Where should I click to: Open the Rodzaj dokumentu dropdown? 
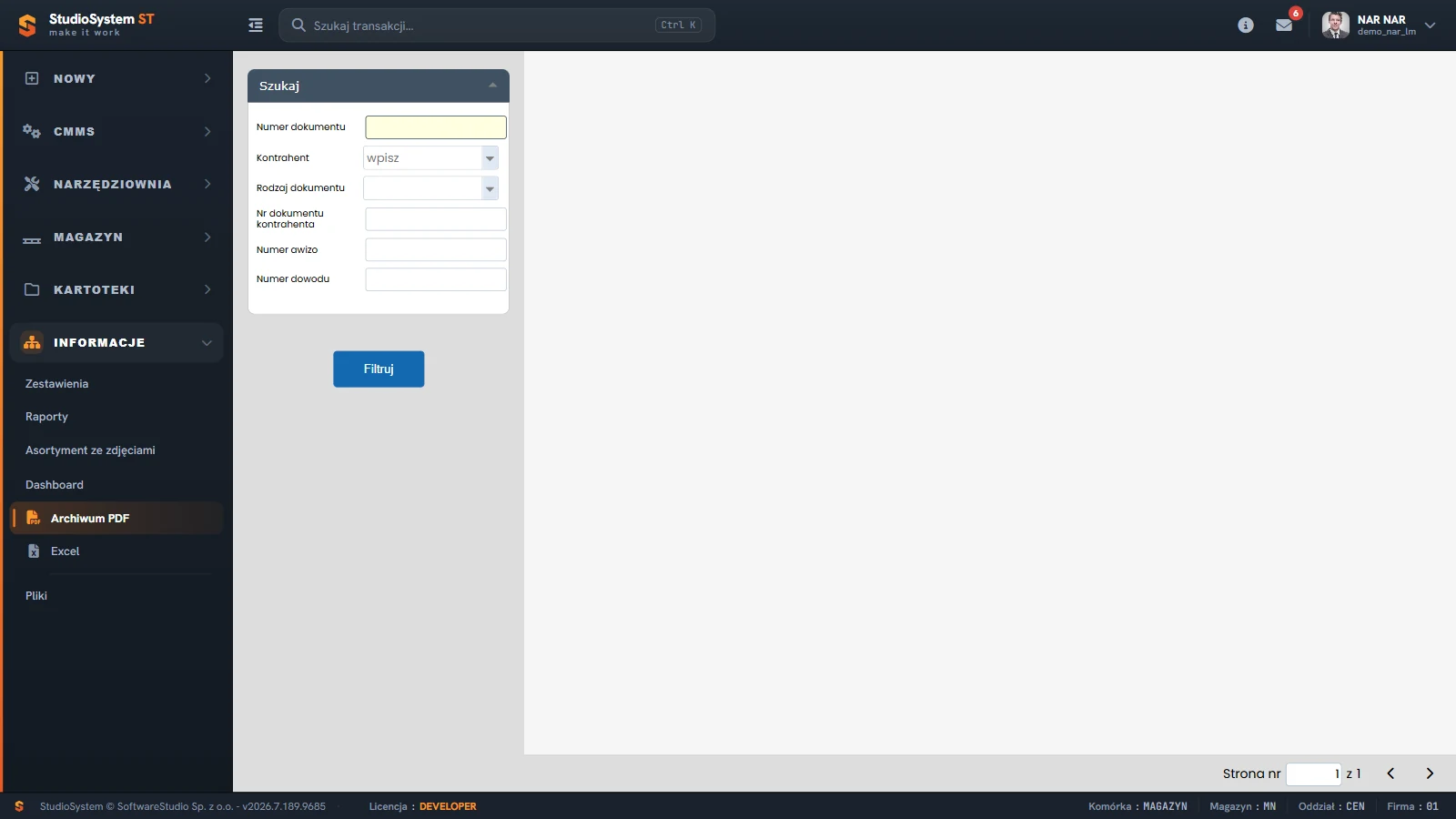coord(430,188)
